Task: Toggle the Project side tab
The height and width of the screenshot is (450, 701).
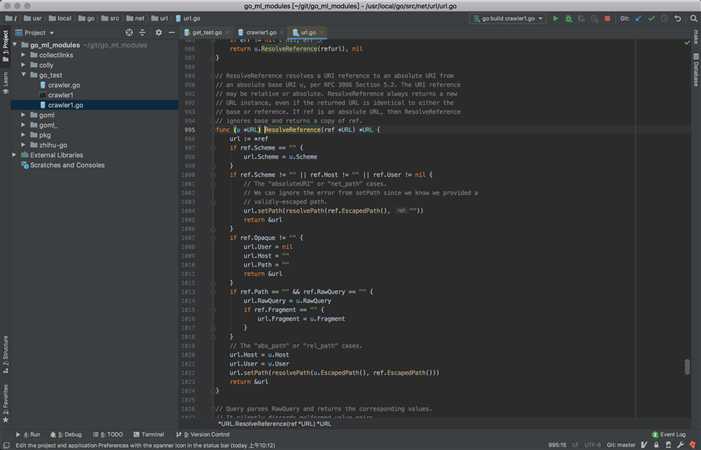Action: click(x=5, y=46)
